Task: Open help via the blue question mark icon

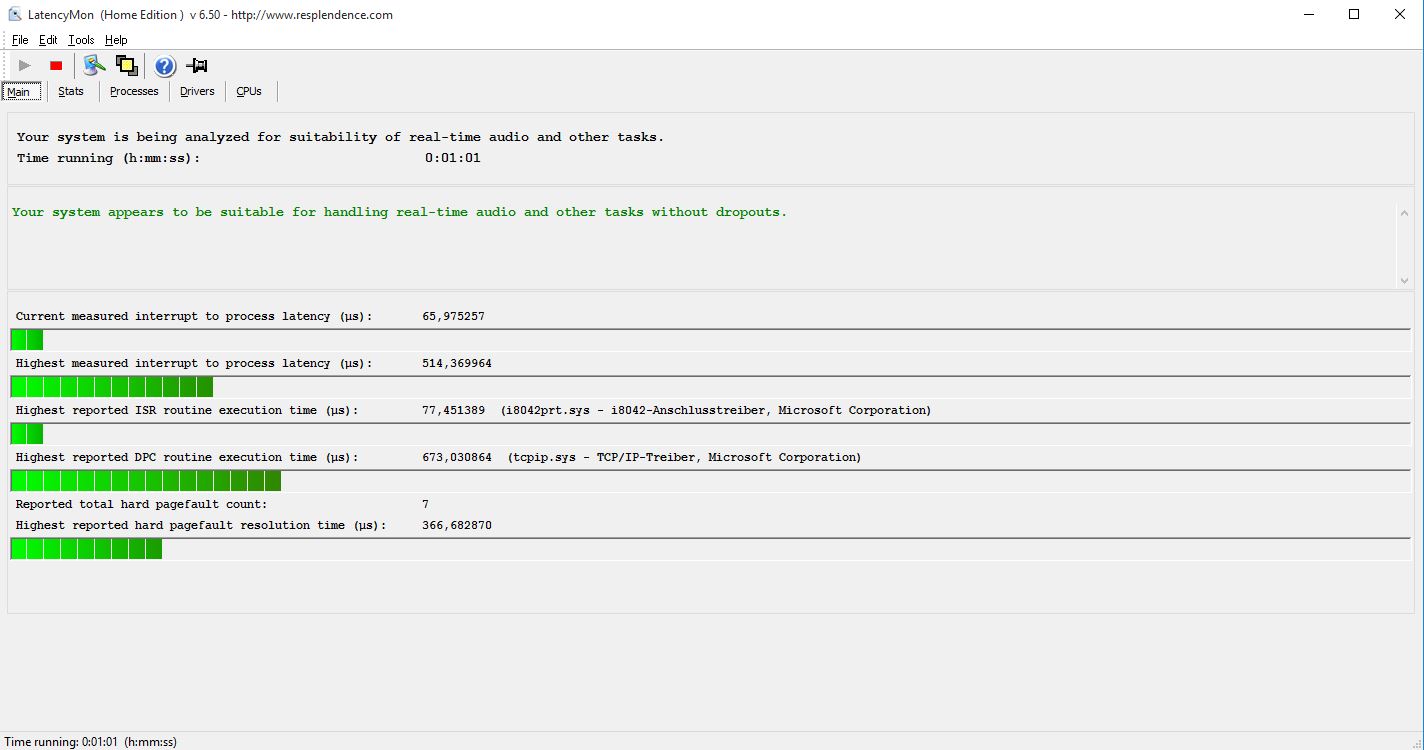Action: (165, 66)
